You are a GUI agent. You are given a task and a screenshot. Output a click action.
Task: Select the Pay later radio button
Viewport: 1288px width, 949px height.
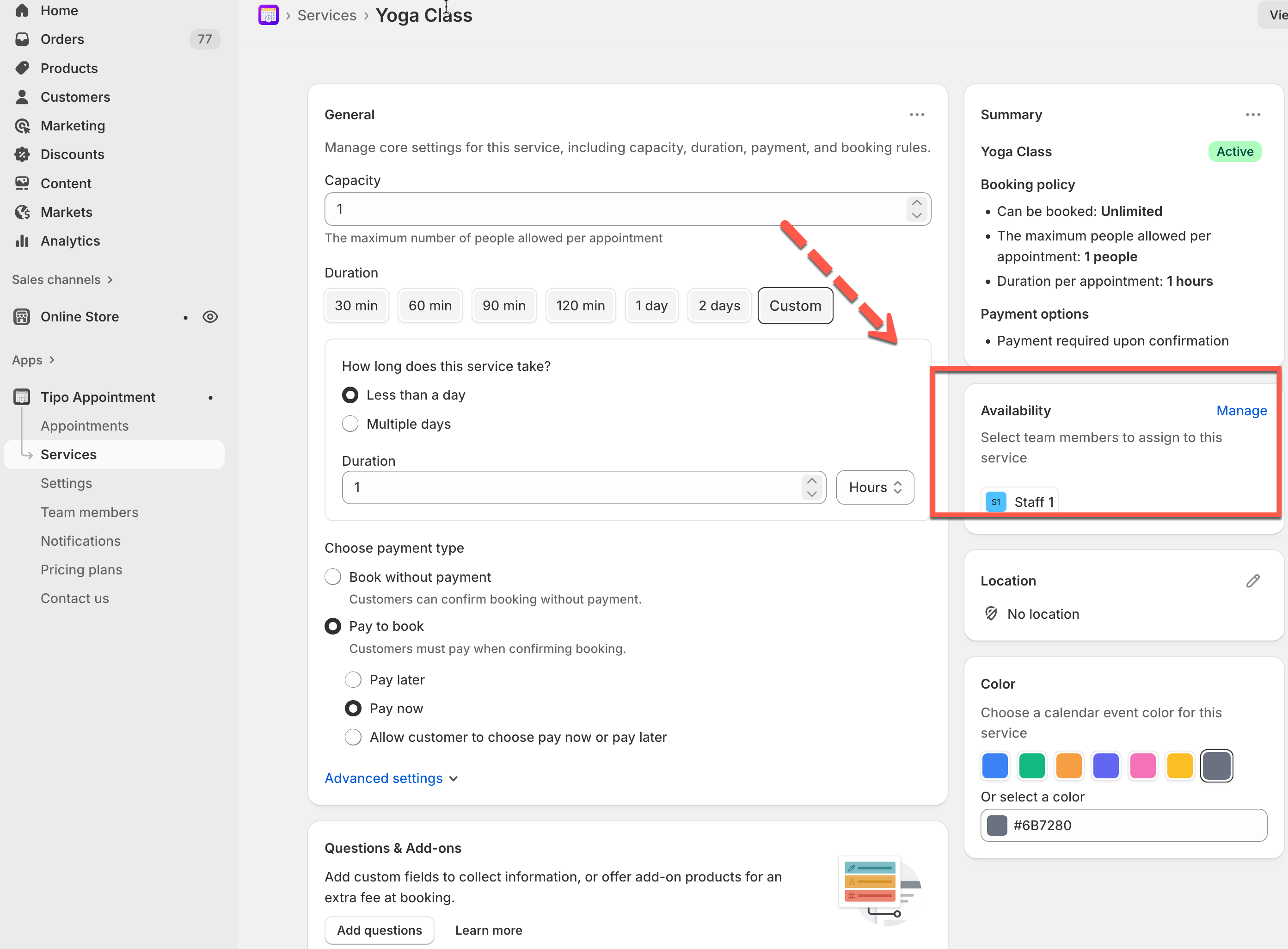(353, 679)
